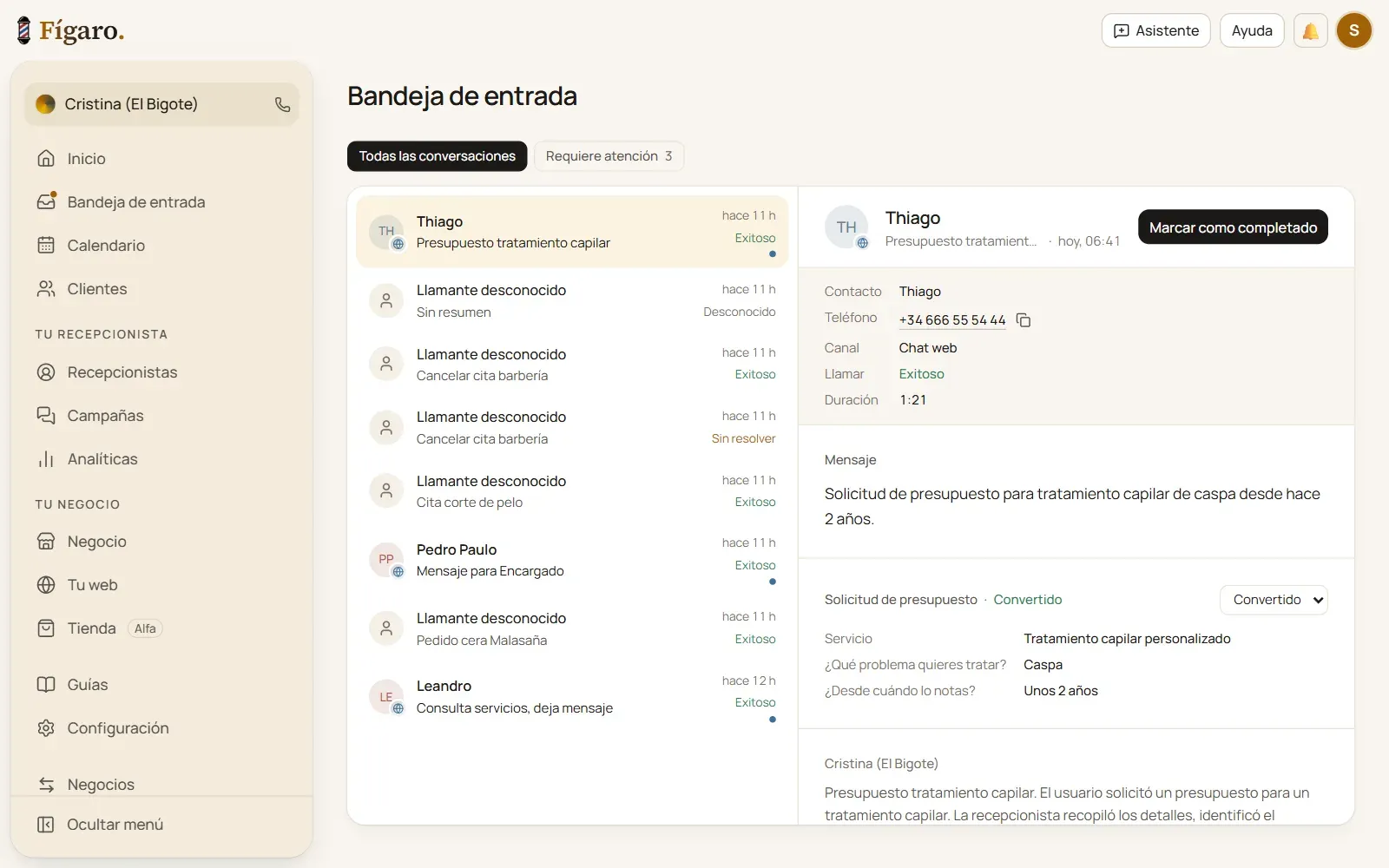Open notifications bell icon
1389x868 pixels.
(1310, 30)
